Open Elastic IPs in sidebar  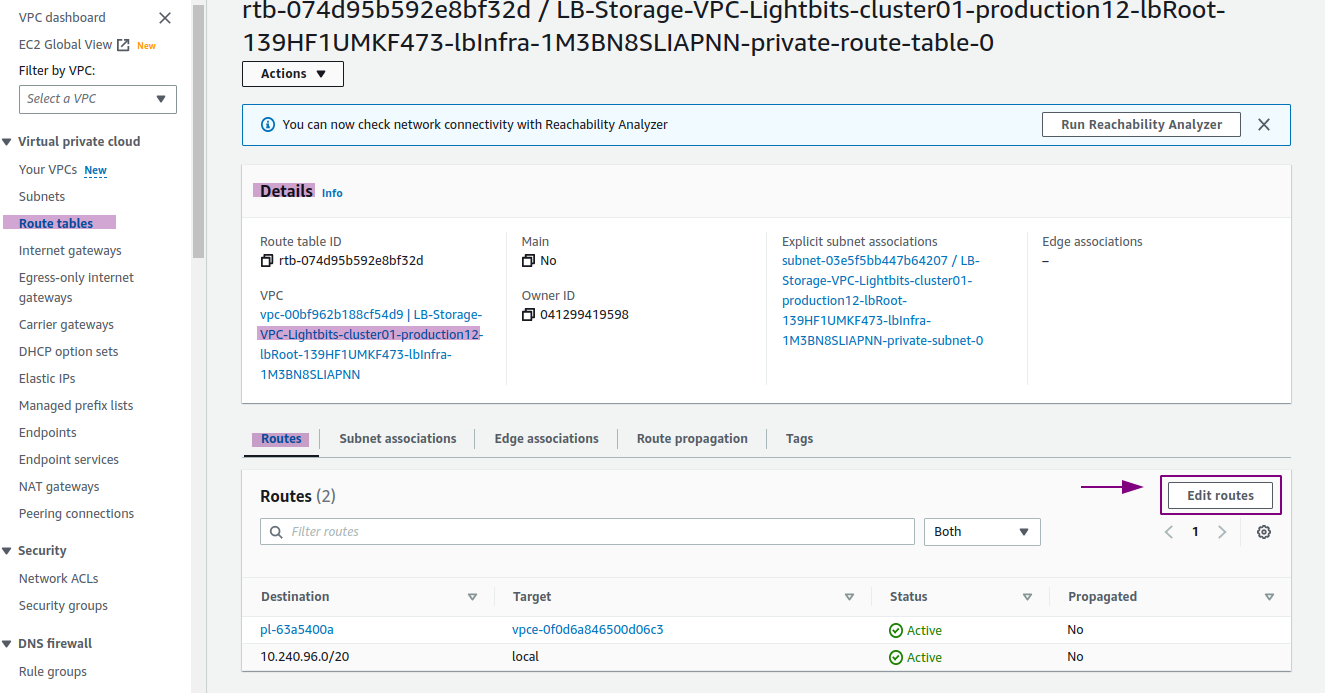[47, 379]
